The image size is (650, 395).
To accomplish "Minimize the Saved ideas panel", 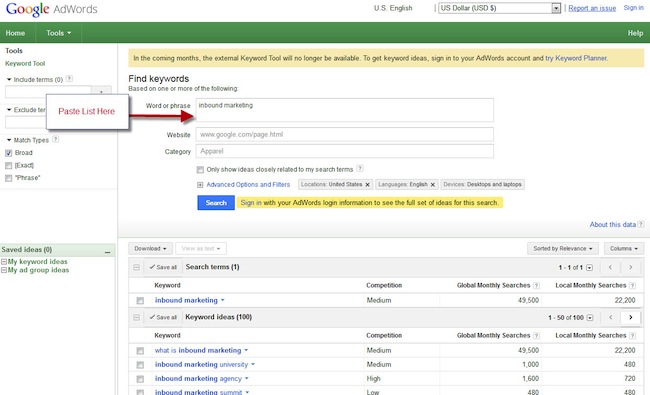I will tap(107, 251).
